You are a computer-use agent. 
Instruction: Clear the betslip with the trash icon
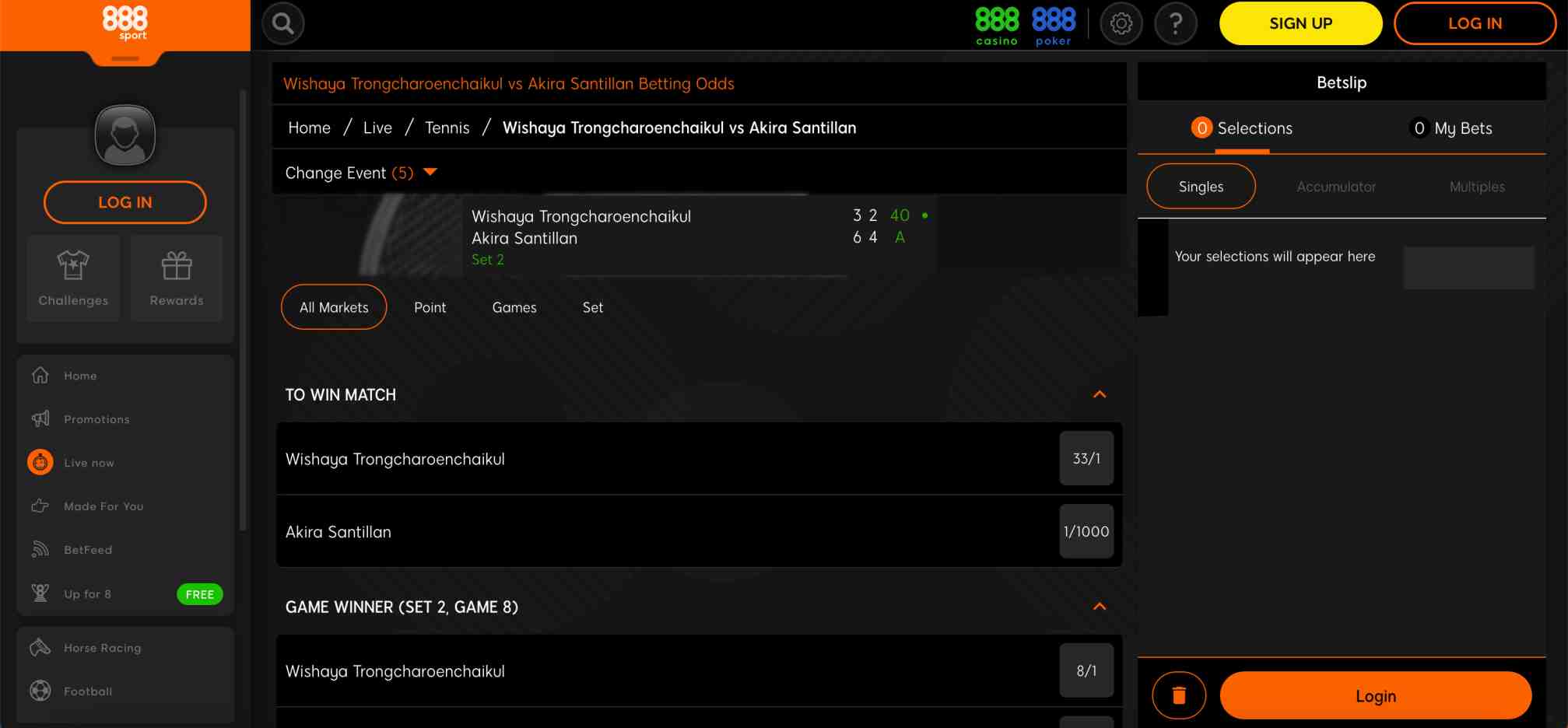point(1178,695)
